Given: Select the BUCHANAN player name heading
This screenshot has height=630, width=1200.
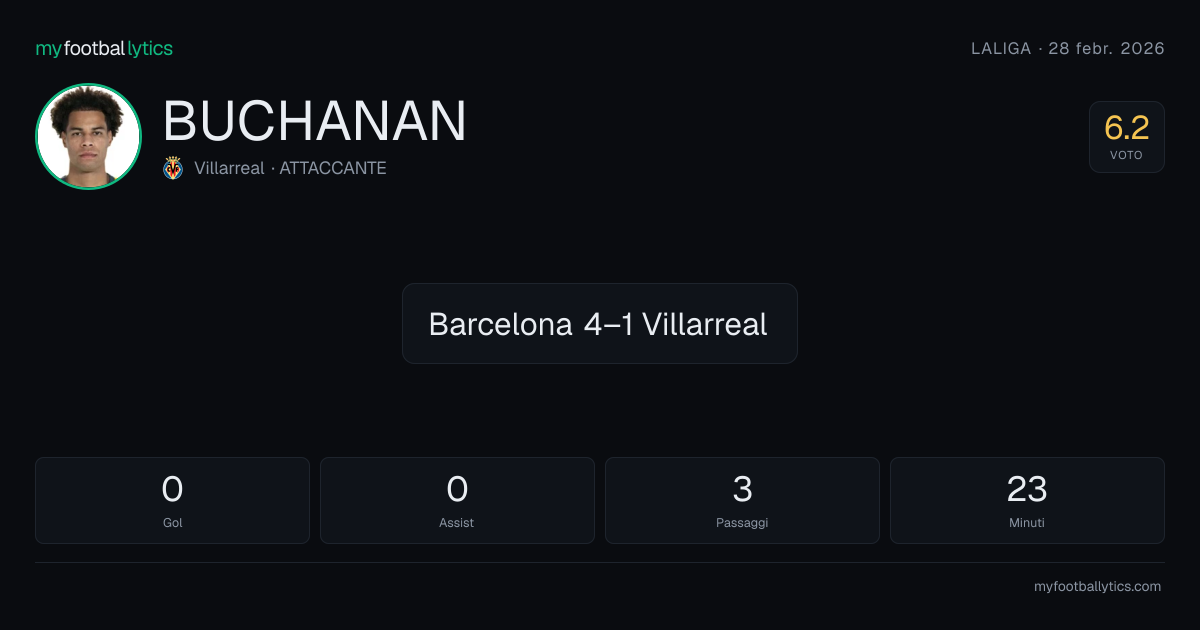Looking at the screenshot, I should click(314, 121).
